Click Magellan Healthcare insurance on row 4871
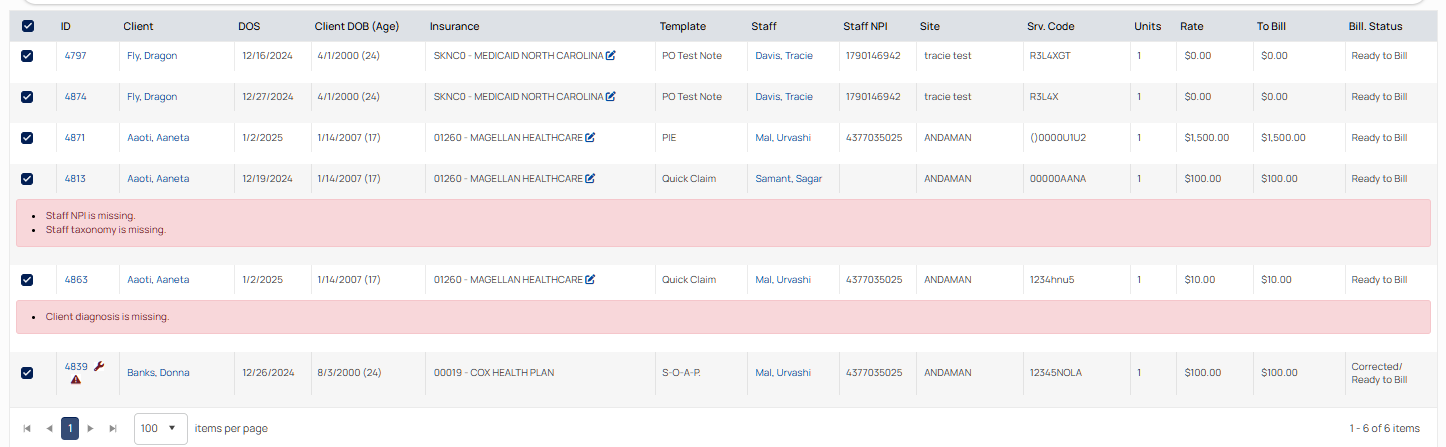Image resolution: width=1446 pixels, height=447 pixels. [508, 138]
